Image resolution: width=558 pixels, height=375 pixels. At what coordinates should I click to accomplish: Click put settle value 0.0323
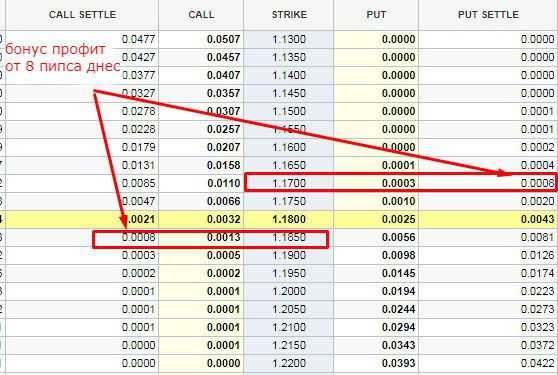[x=537, y=327]
